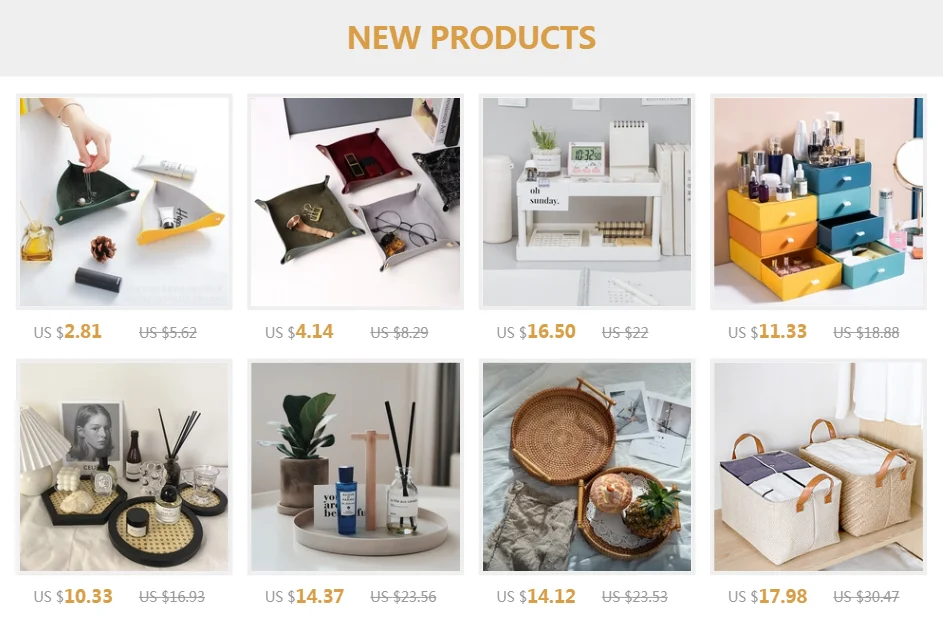Click the NEW PRODUCTS heading
Image resolution: width=943 pixels, height=643 pixels.
click(472, 37)
